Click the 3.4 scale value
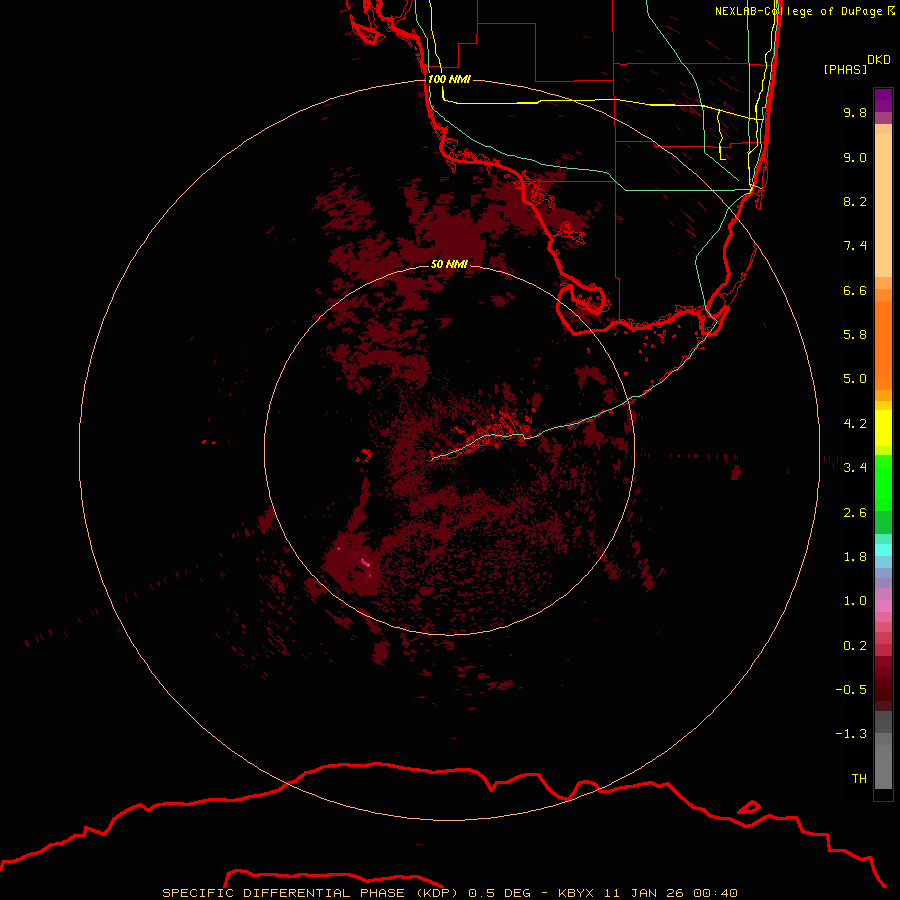This screenshot has width=900, height=900. coord(855,468)
